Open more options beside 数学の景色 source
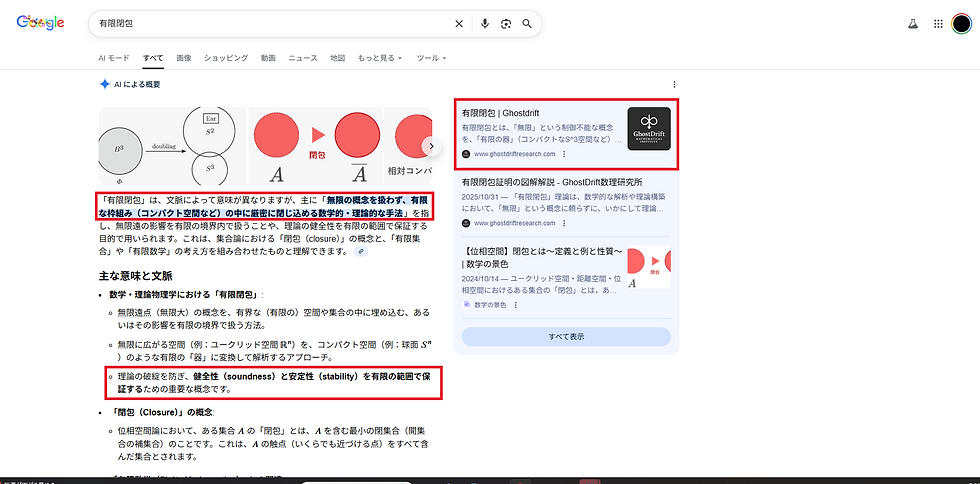 click(x=516, y=305)
